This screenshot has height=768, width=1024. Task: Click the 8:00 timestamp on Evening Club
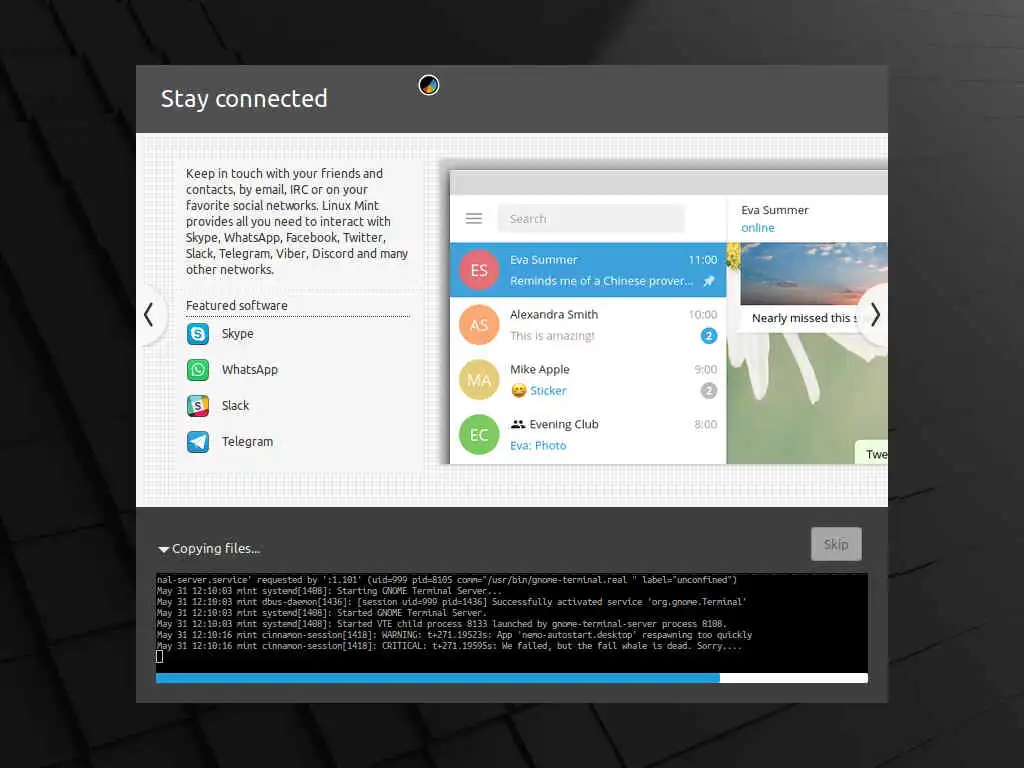[705, 424]
